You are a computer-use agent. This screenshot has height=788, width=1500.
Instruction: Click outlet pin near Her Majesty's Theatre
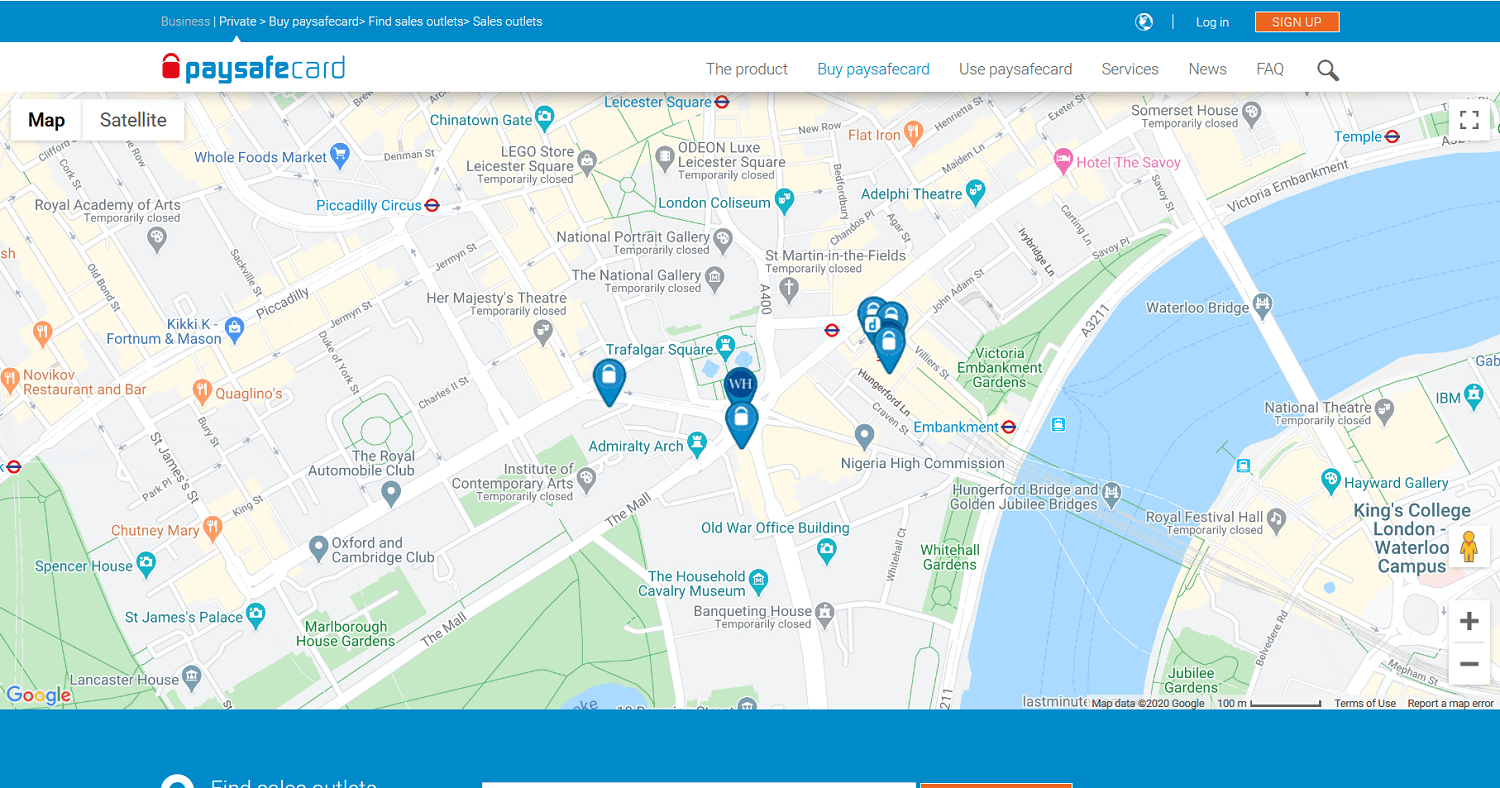(609, 382)
